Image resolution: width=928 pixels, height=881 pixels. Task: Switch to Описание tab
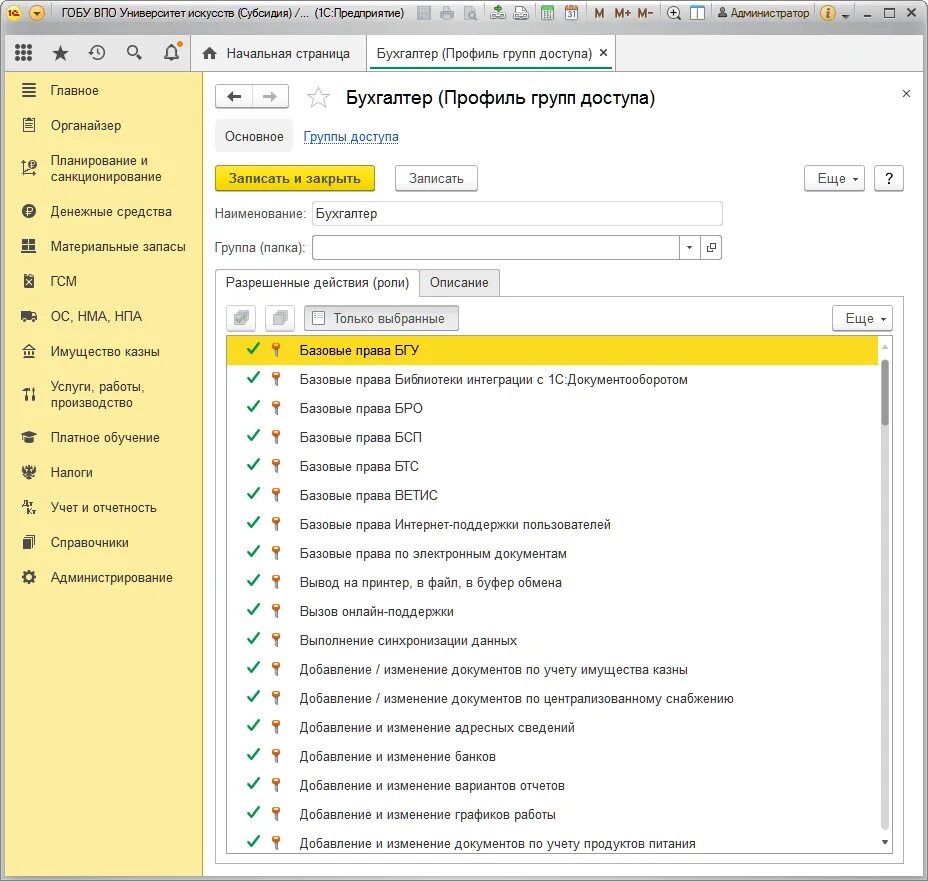(459, 283)
